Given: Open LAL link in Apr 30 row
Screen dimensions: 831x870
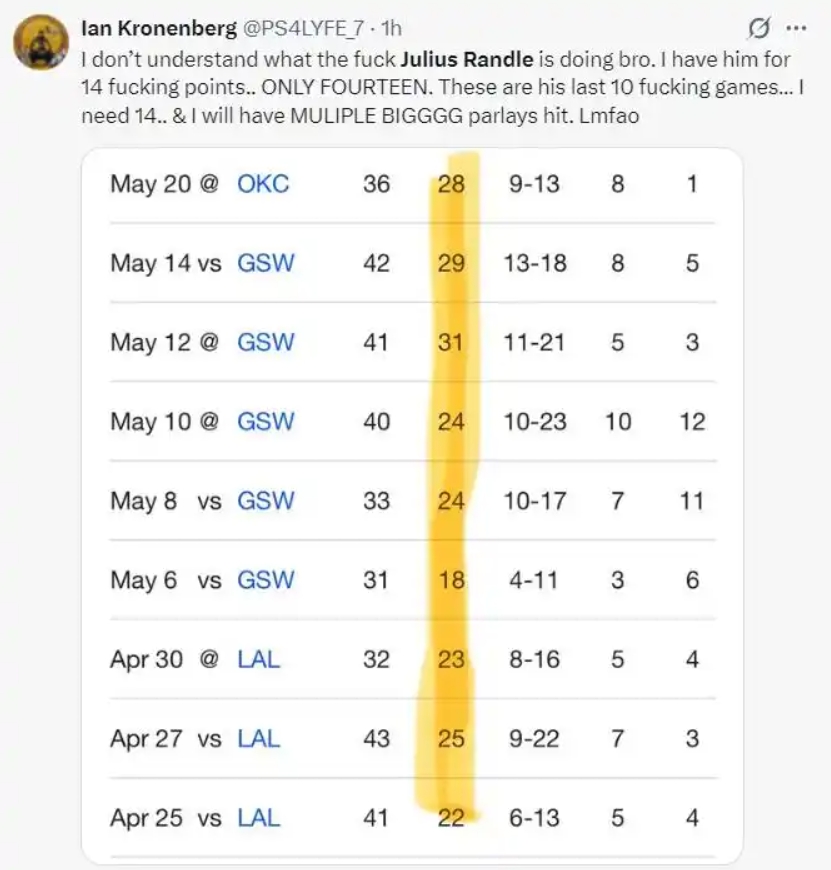Looking at the screenshot, I should pos(259,660).
